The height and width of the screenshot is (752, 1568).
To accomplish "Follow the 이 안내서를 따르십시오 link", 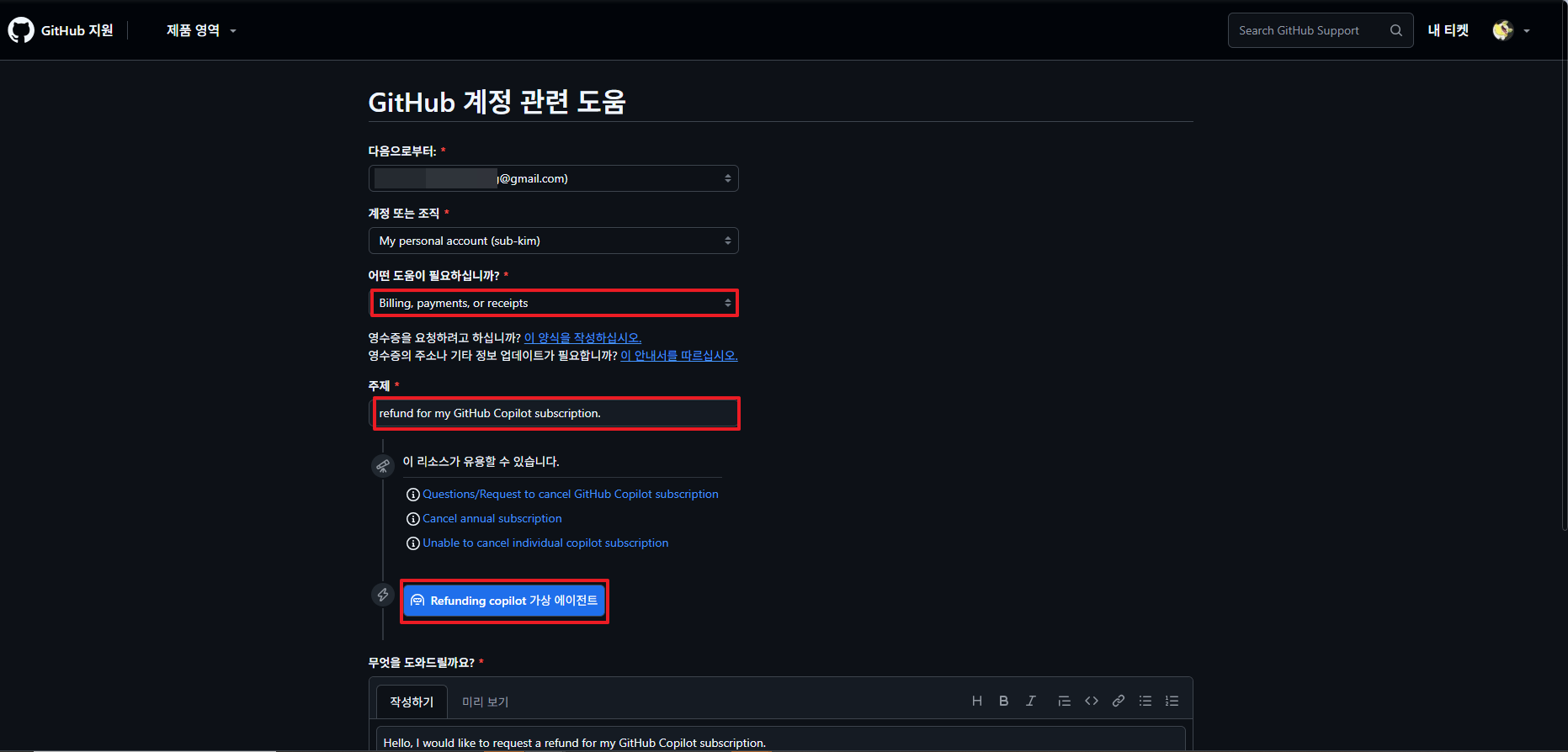I will tap(678, 356).
